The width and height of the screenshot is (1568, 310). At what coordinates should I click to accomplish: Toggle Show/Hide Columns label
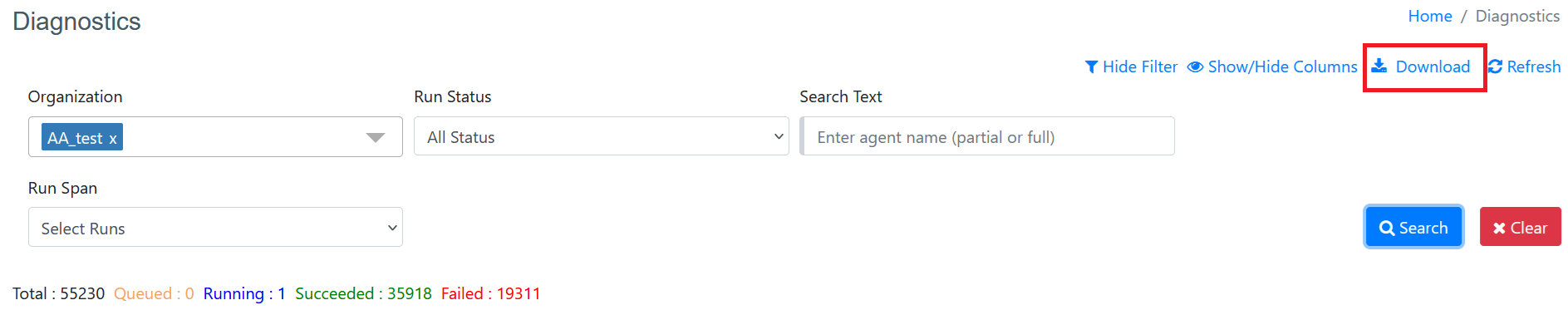point(1282,67)
